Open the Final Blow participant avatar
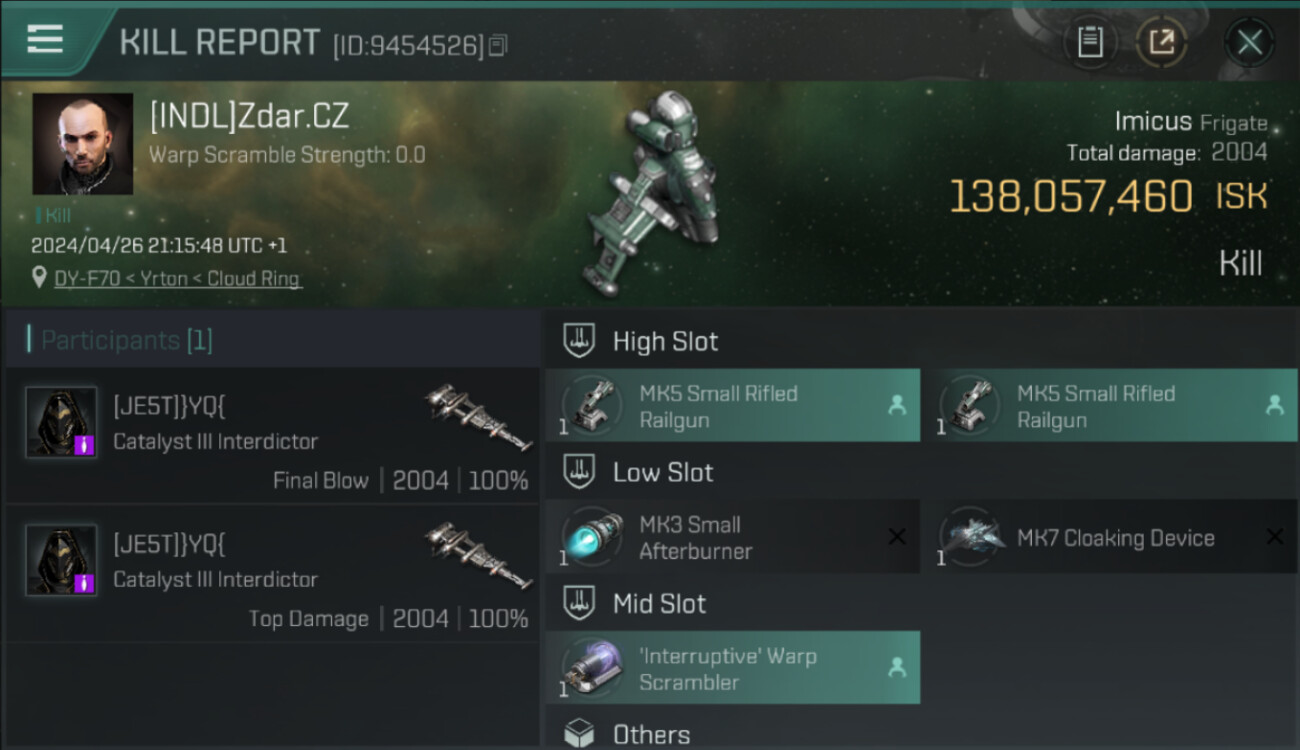This screenshot has height=750, width=1300. 61,422
